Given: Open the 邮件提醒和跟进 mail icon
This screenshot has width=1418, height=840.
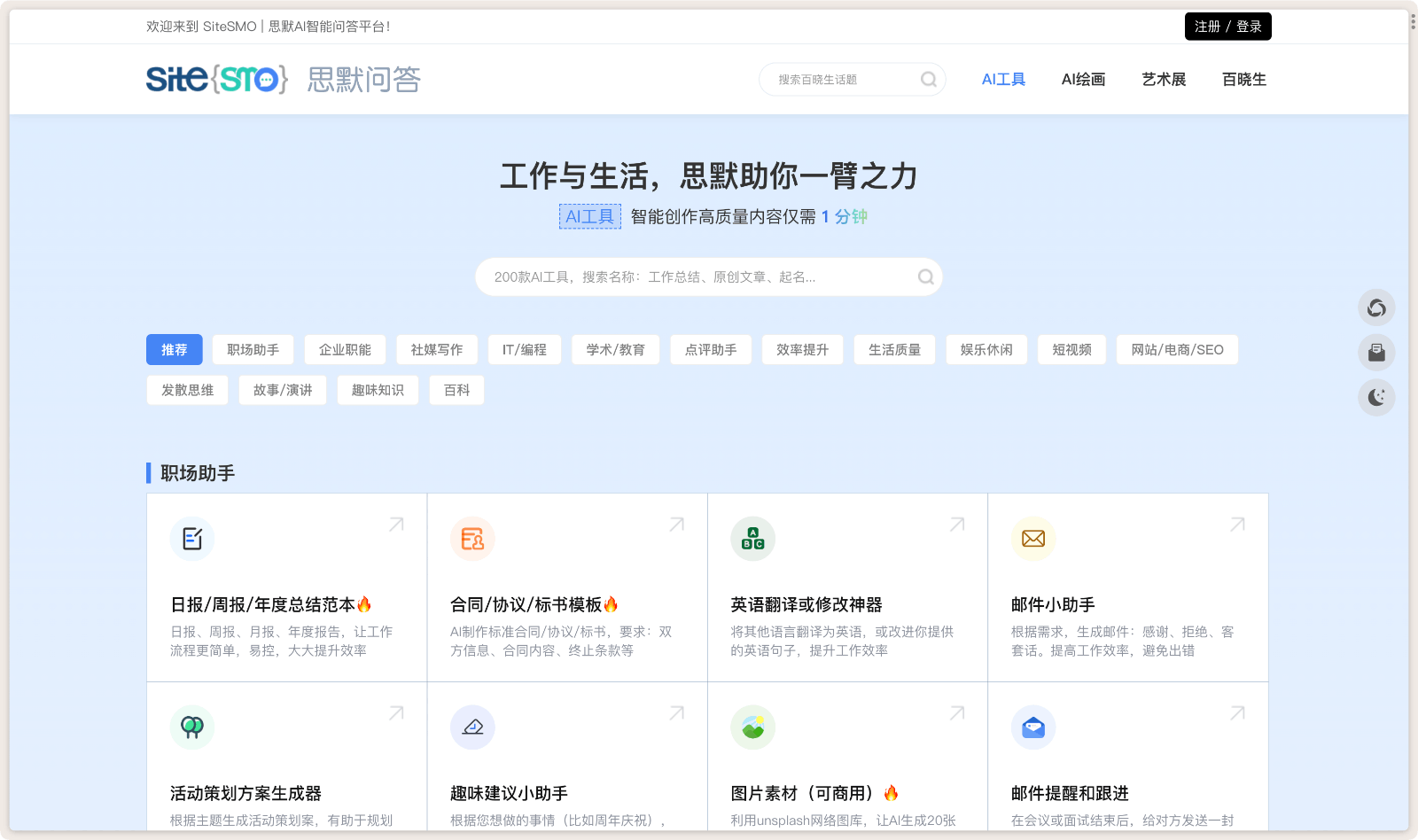Looking at the screenshot, I should click(1032, 727).
